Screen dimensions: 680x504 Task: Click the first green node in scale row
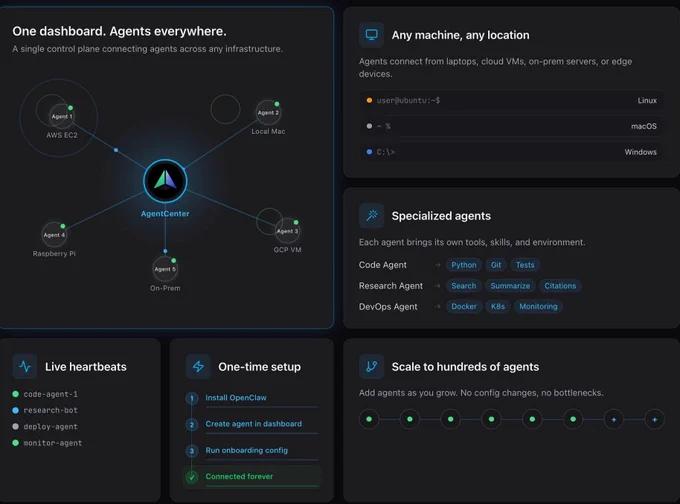click(369, 419)
